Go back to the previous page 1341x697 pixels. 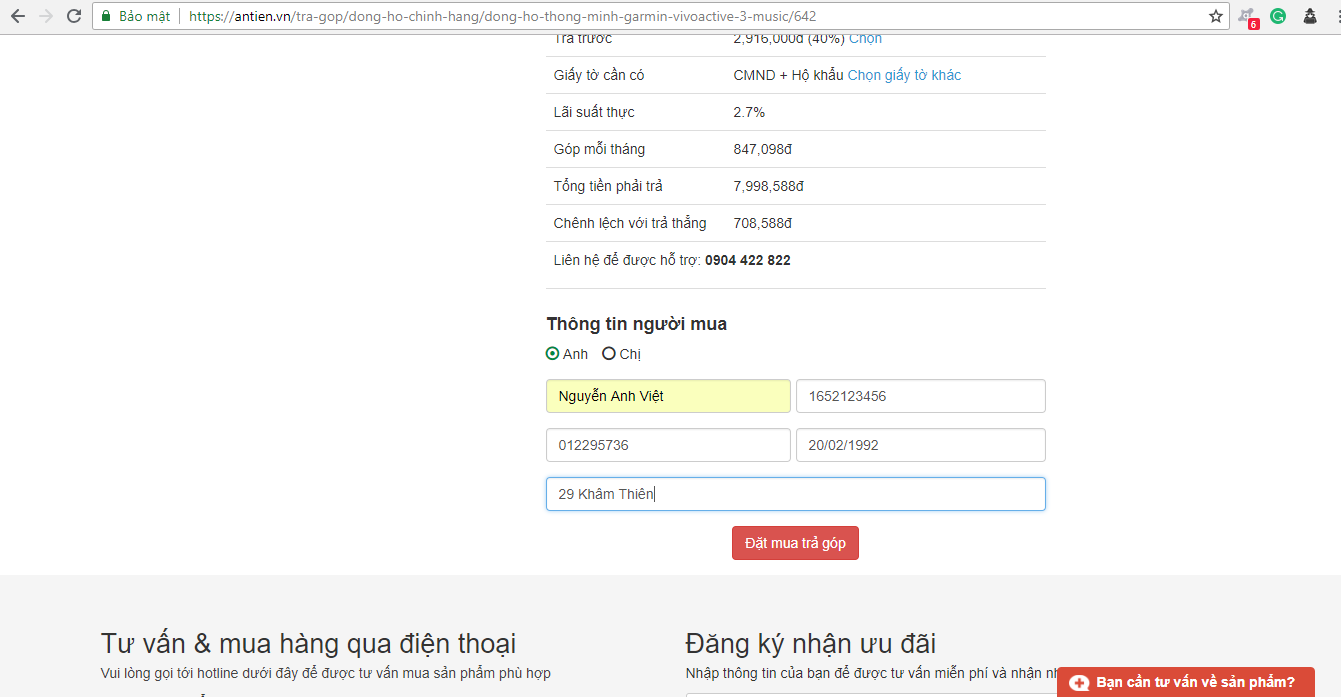[x=18, y=16]
